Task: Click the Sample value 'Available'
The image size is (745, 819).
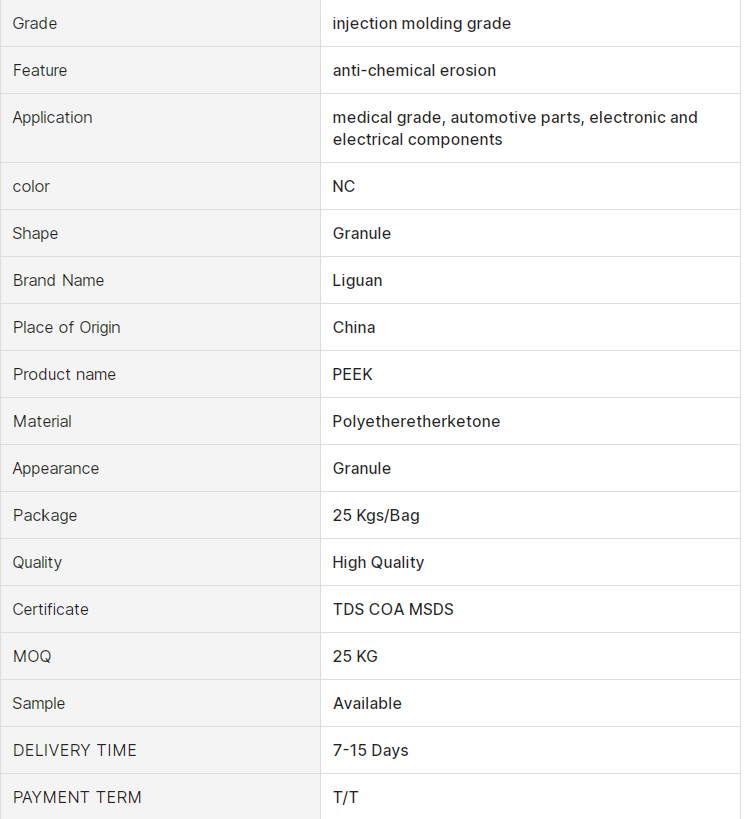Action: [x=367, y=703]
